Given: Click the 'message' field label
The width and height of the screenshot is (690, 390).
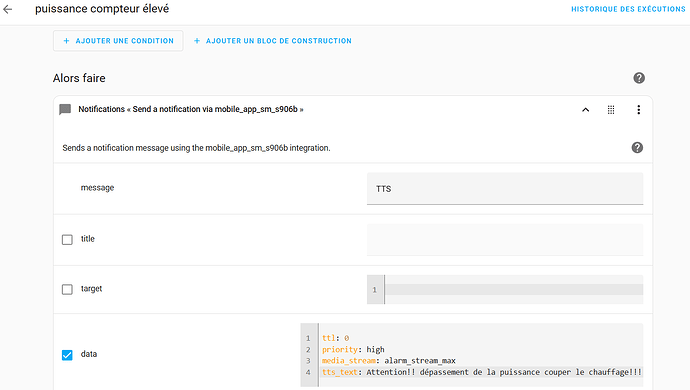Looking at the screenshot, I should (x=97, y=188).
